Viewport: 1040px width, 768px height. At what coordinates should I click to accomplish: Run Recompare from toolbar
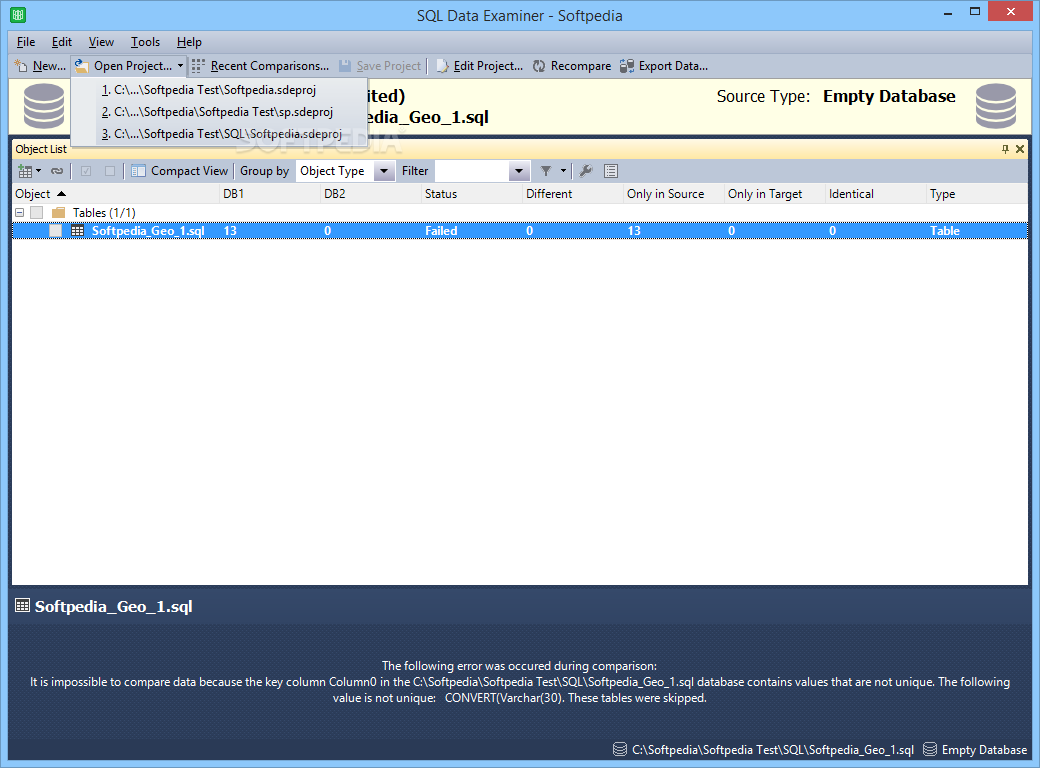[x=581, y=66]
